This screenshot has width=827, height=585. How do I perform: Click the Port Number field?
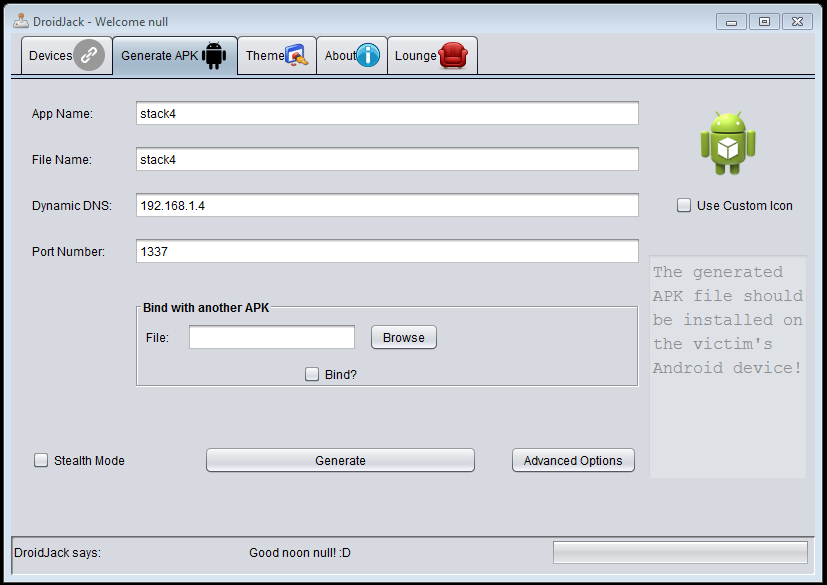click(x=387, y=251)
